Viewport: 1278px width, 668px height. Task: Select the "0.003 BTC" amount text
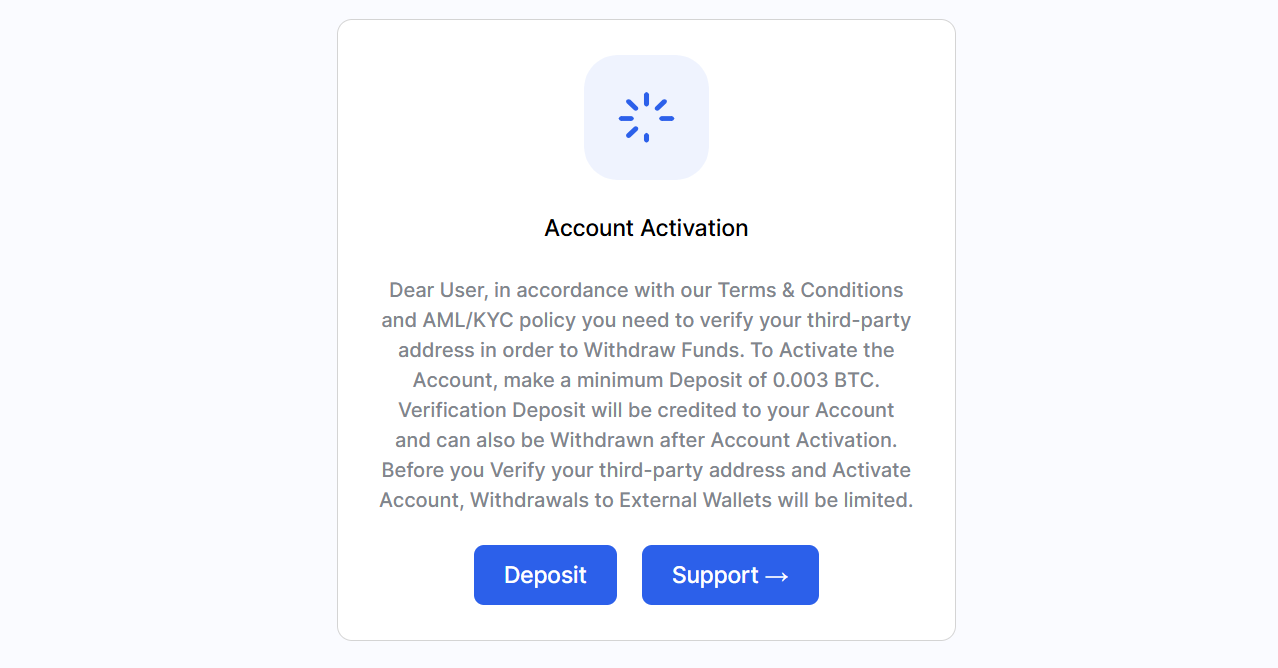coord(824,380)
